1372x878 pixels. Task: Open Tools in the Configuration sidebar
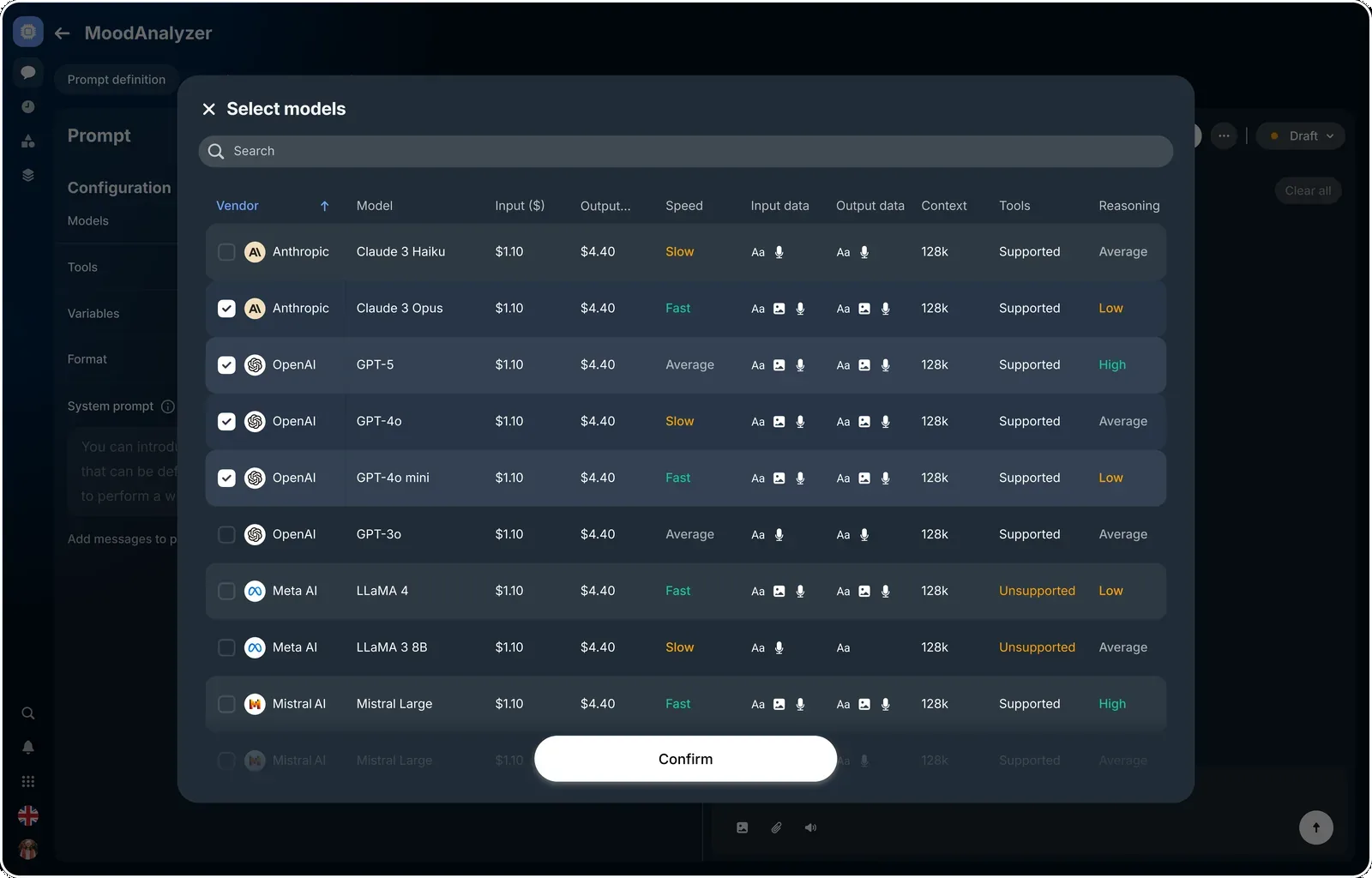coord(82,268)
